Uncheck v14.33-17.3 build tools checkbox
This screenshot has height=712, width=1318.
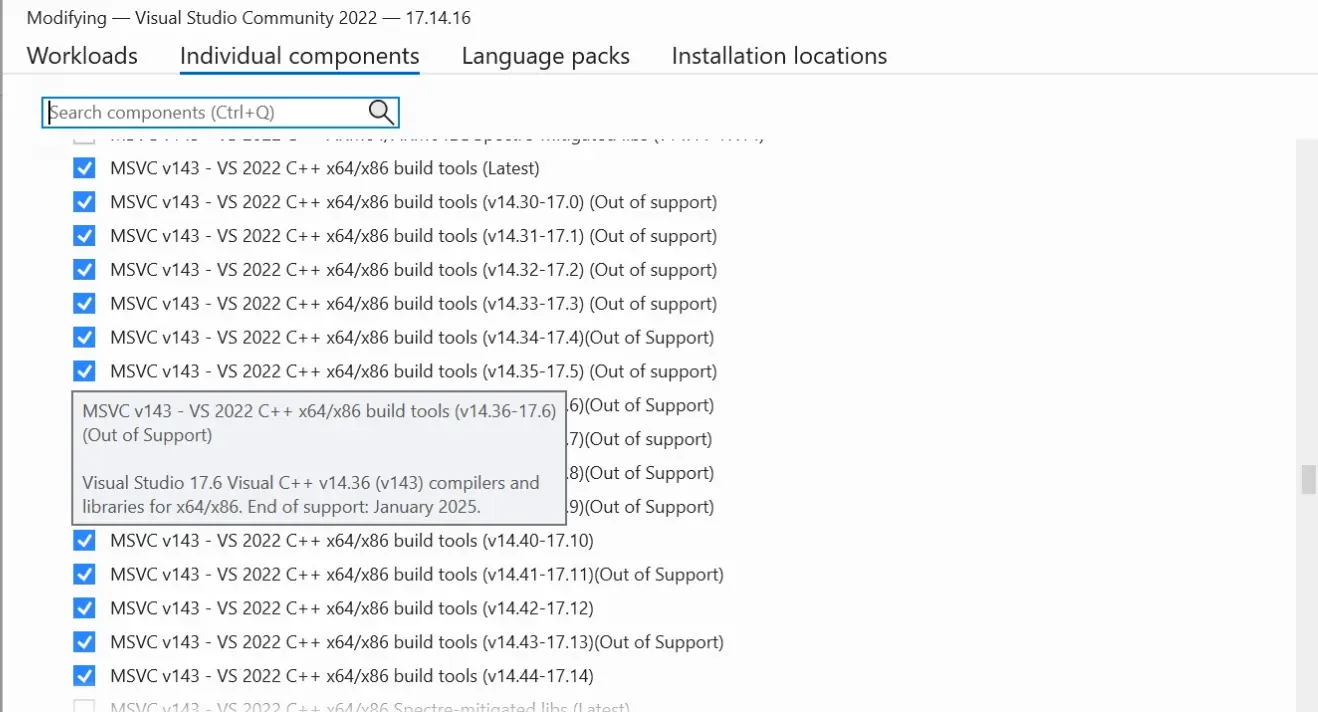(x=84, y=303)
